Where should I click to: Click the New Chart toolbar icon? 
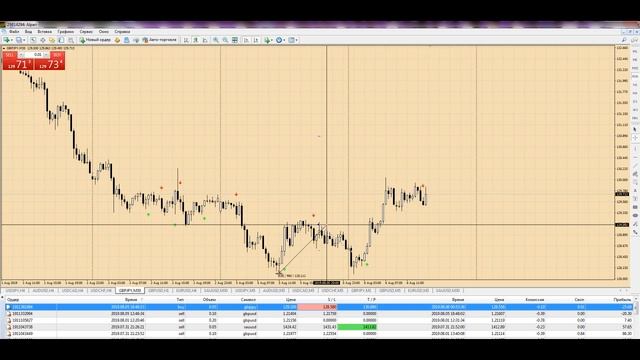point(7,40)
